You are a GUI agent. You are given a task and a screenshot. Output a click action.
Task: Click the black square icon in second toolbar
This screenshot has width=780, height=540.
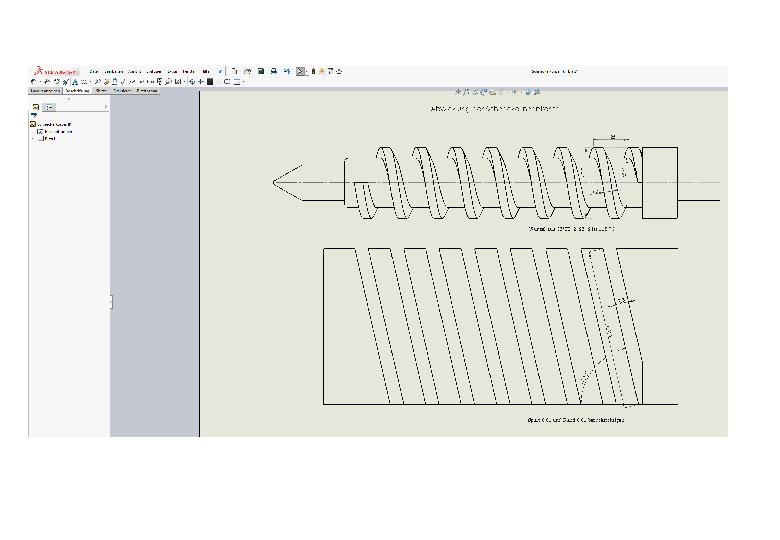tap(210, 82)
